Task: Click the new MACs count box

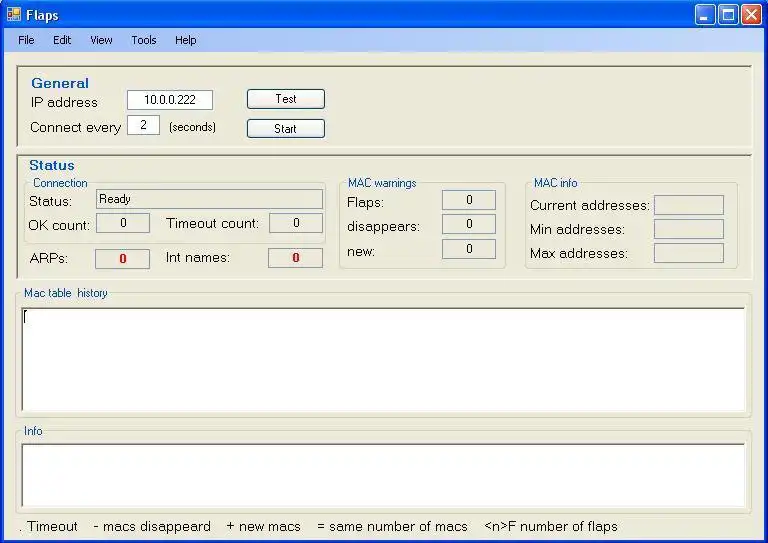Action: [x=469, y=249]
